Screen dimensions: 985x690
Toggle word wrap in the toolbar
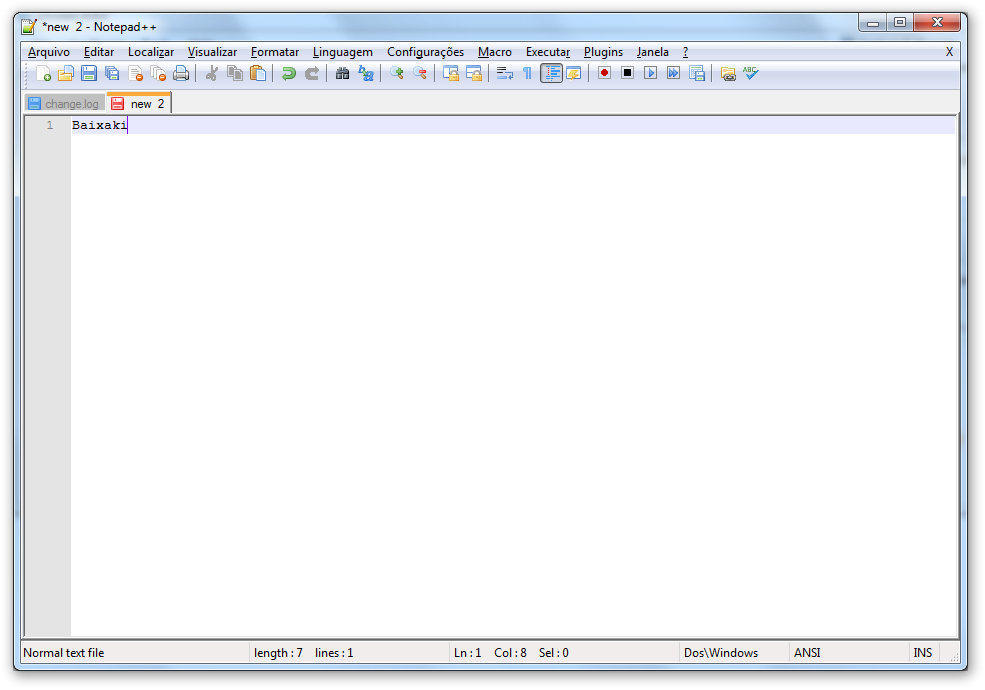[504, 74]
